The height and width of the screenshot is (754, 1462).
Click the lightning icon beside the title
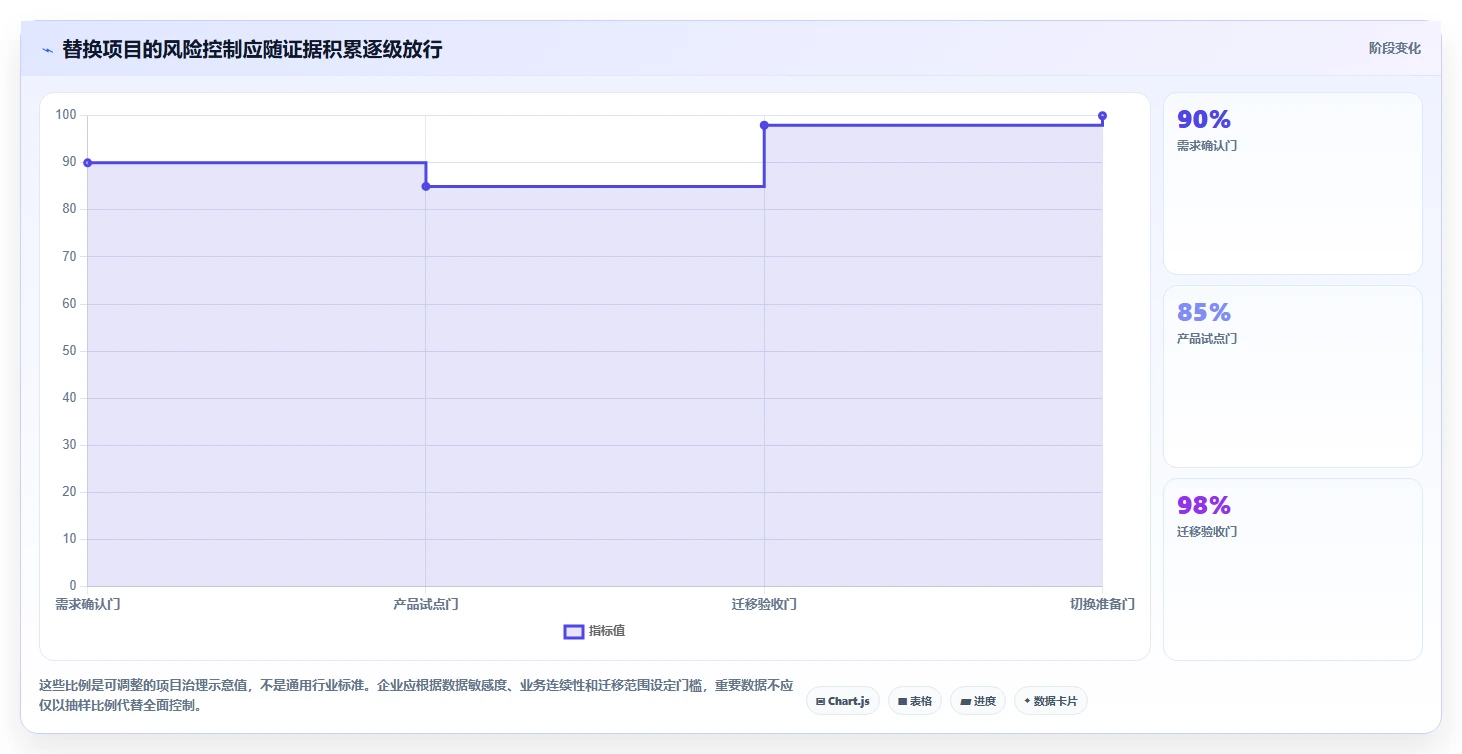pyautogui.click(x=47, y=50)
